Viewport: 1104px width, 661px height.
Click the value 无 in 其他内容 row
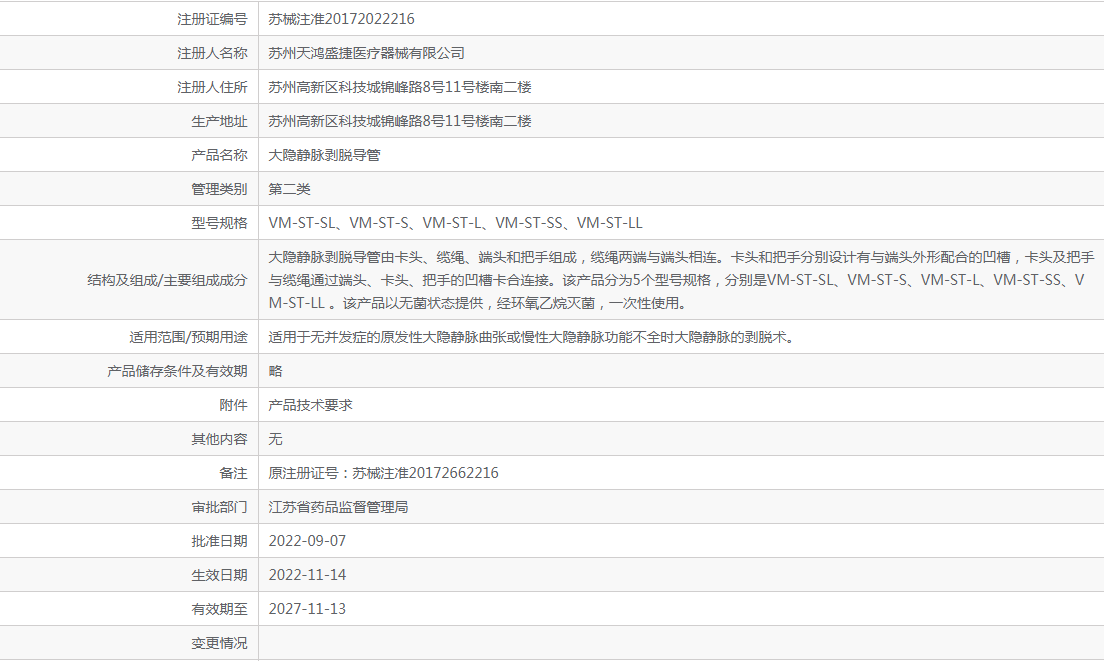[x=275, y=439]
